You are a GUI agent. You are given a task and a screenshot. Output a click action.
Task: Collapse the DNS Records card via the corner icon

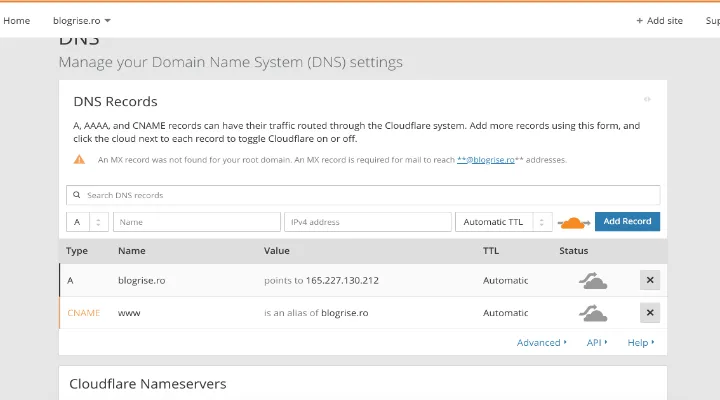[x=647, y=99]
